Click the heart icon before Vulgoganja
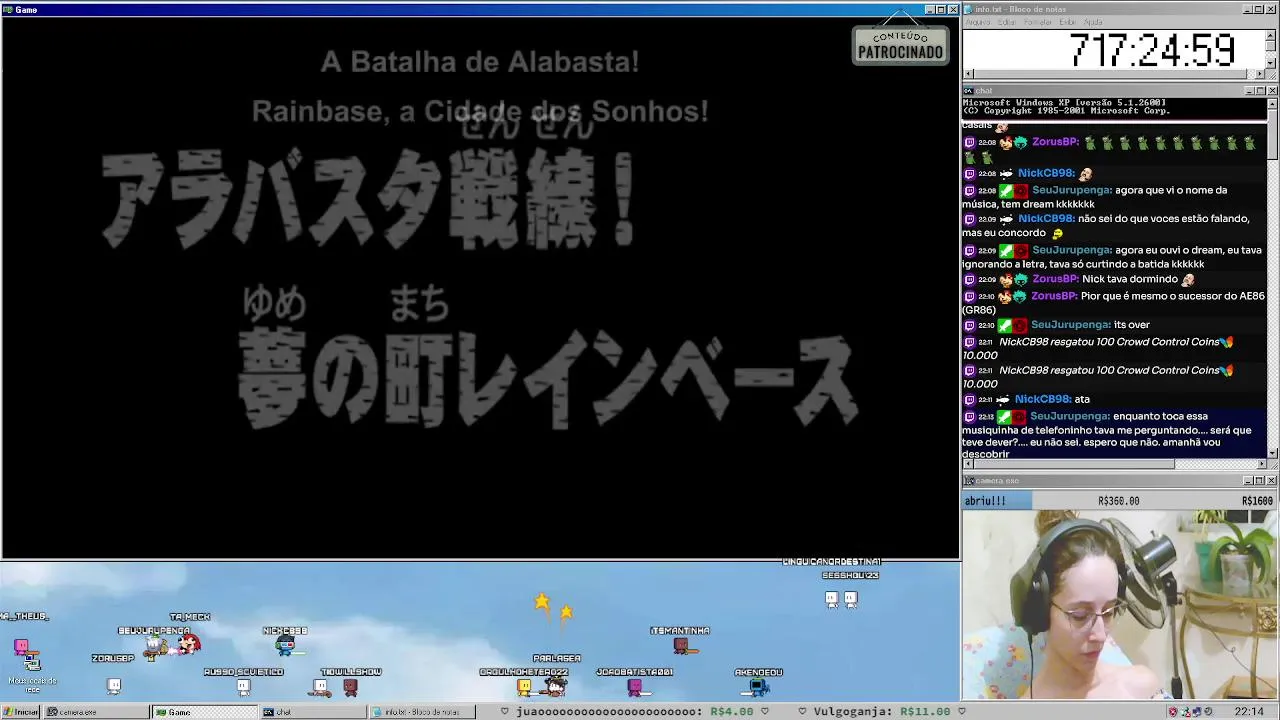The height and width of the screenshot is (720, 1280). pos(802,712)
